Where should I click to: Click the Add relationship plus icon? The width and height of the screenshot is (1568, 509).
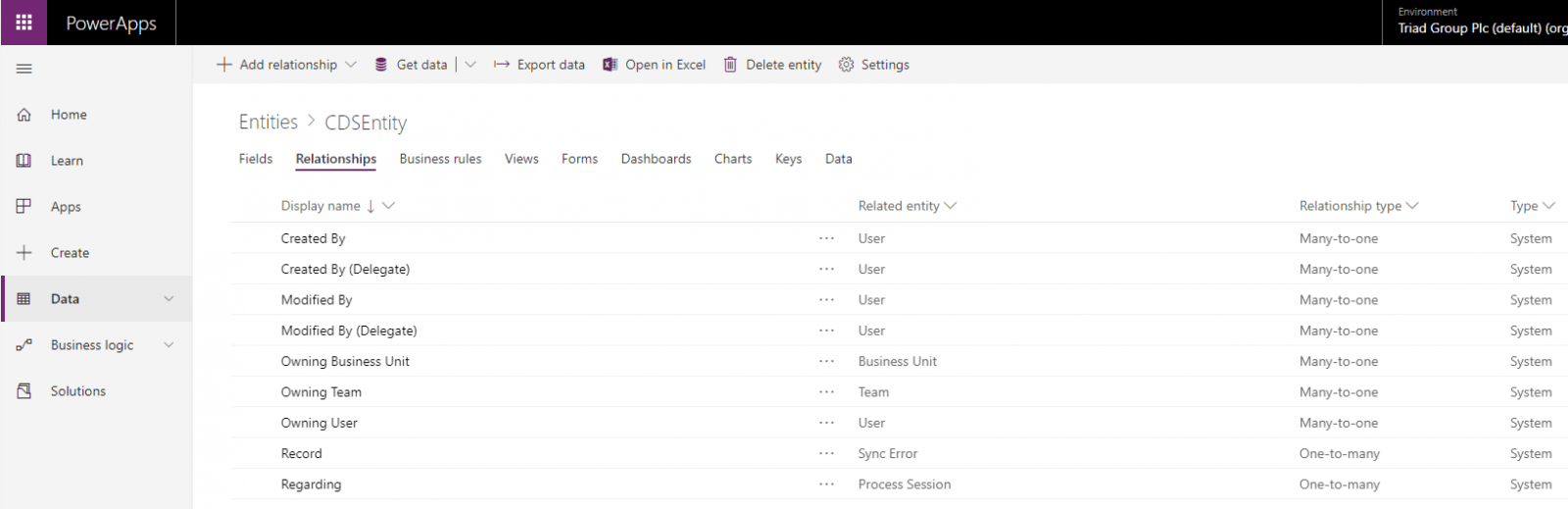(224, 65)
